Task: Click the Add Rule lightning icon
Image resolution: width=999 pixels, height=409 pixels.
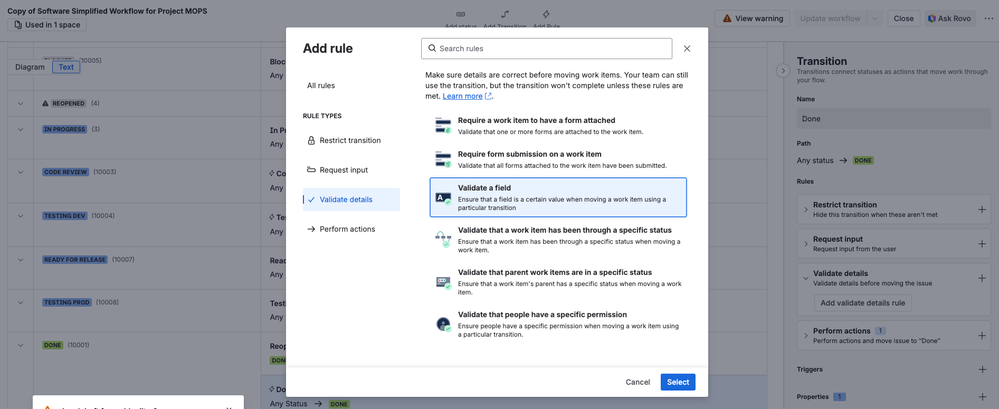Action: point(546,15)
